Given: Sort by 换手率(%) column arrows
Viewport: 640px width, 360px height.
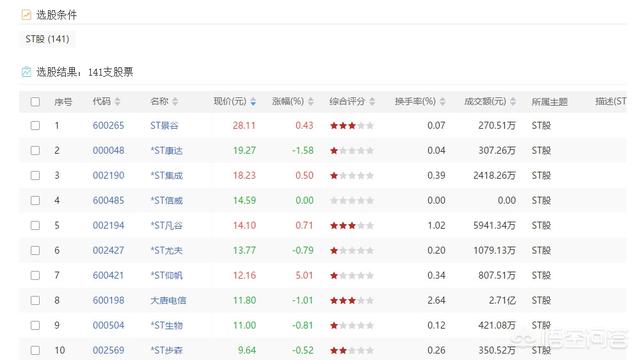Looking at the screenshot, I should [442, 101].
